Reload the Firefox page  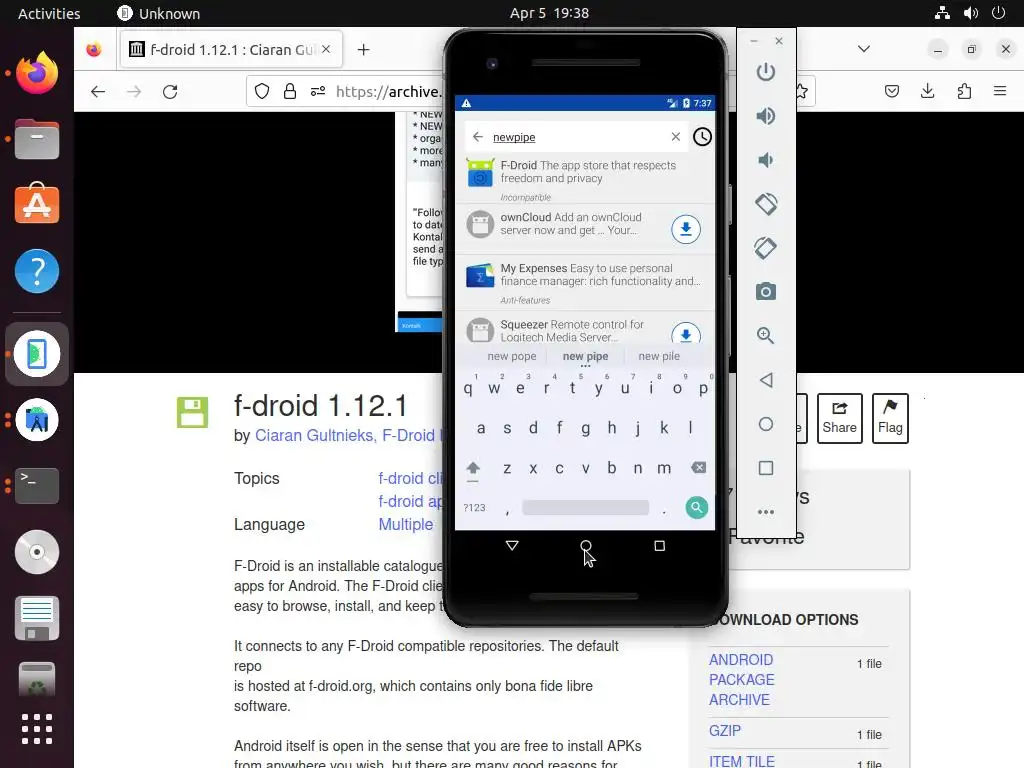(170, 91)
